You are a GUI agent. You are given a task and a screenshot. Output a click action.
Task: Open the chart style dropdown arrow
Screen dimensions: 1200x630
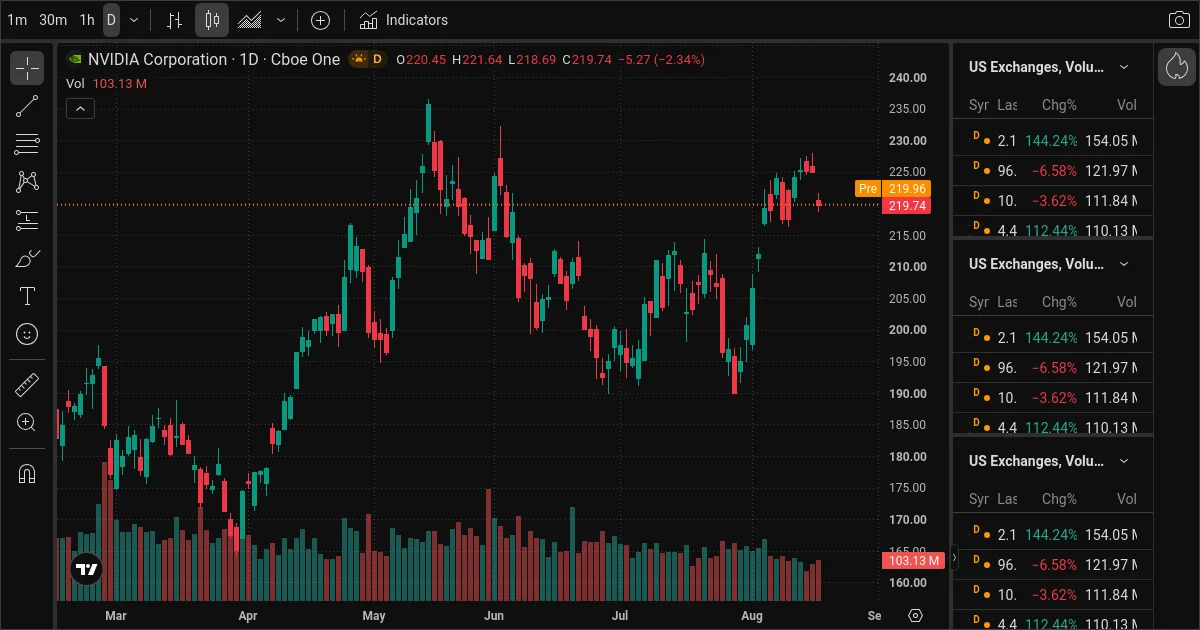281,20
